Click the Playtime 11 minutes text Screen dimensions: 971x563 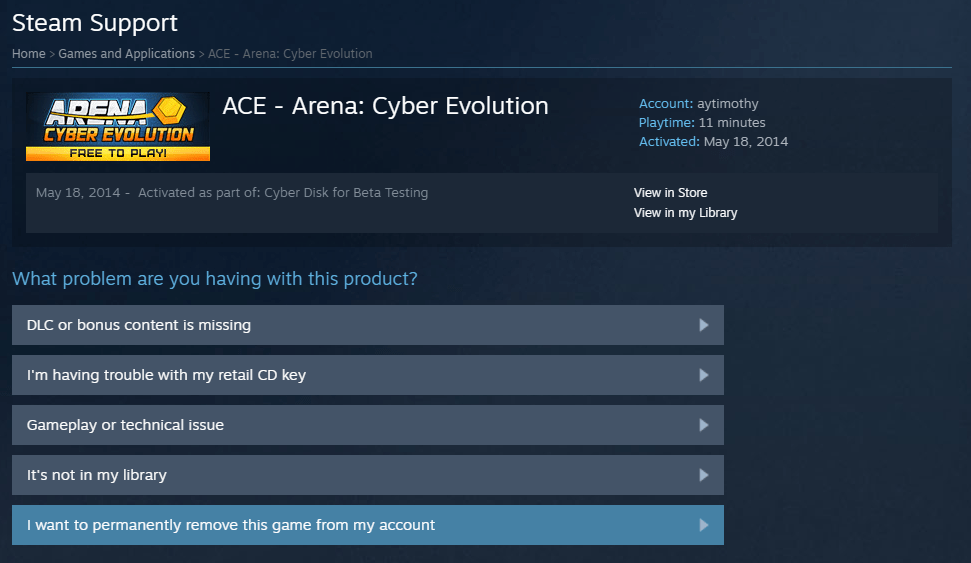point(702,123)
